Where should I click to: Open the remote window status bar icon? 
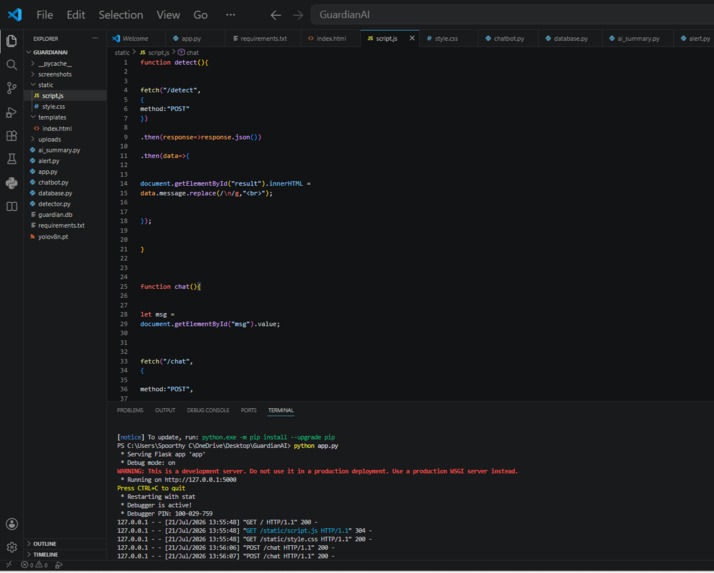pyautogui.click(x=9, y=565)
